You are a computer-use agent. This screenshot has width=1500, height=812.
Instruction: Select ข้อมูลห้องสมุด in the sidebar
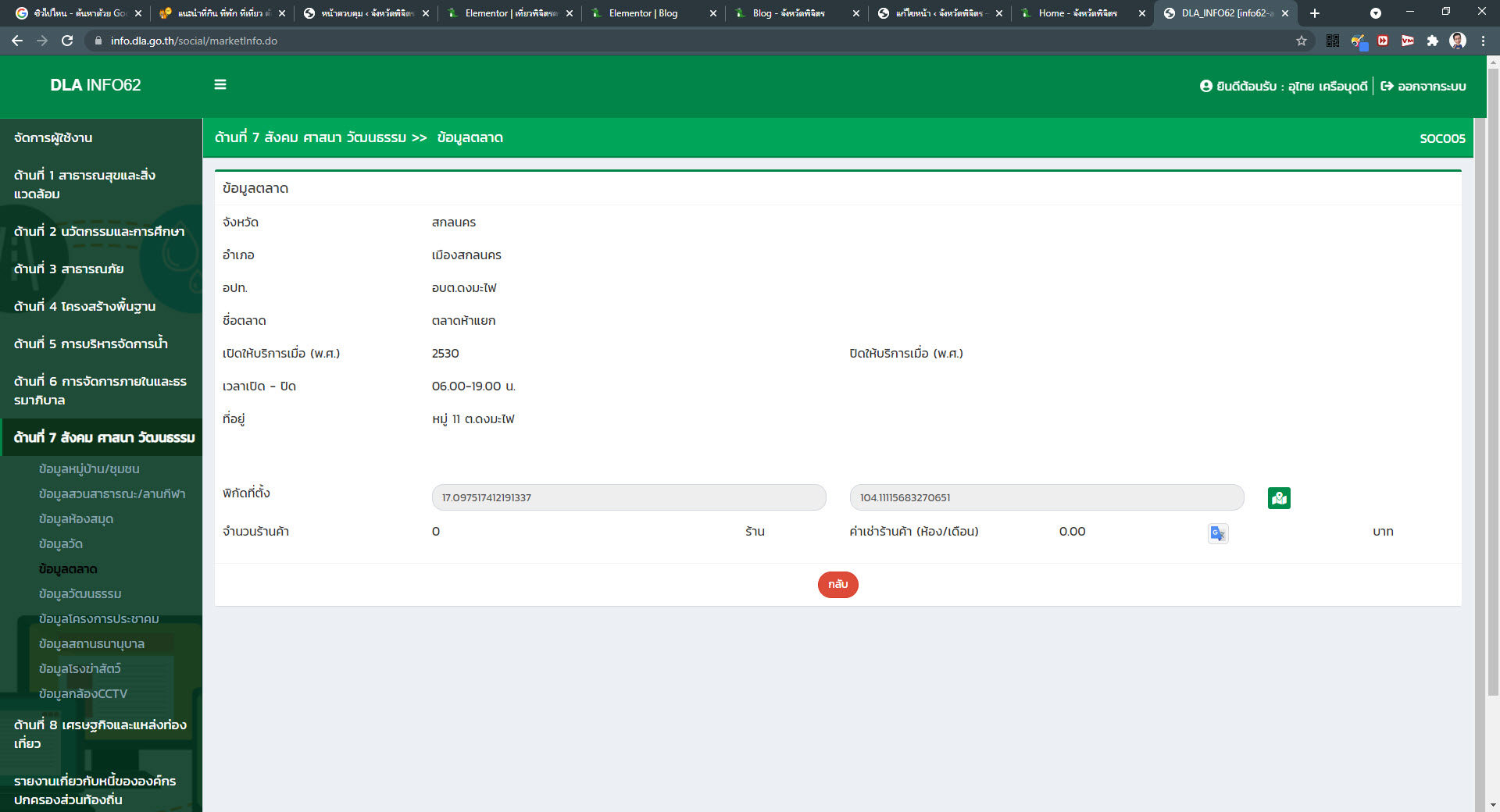click(76, 519)
